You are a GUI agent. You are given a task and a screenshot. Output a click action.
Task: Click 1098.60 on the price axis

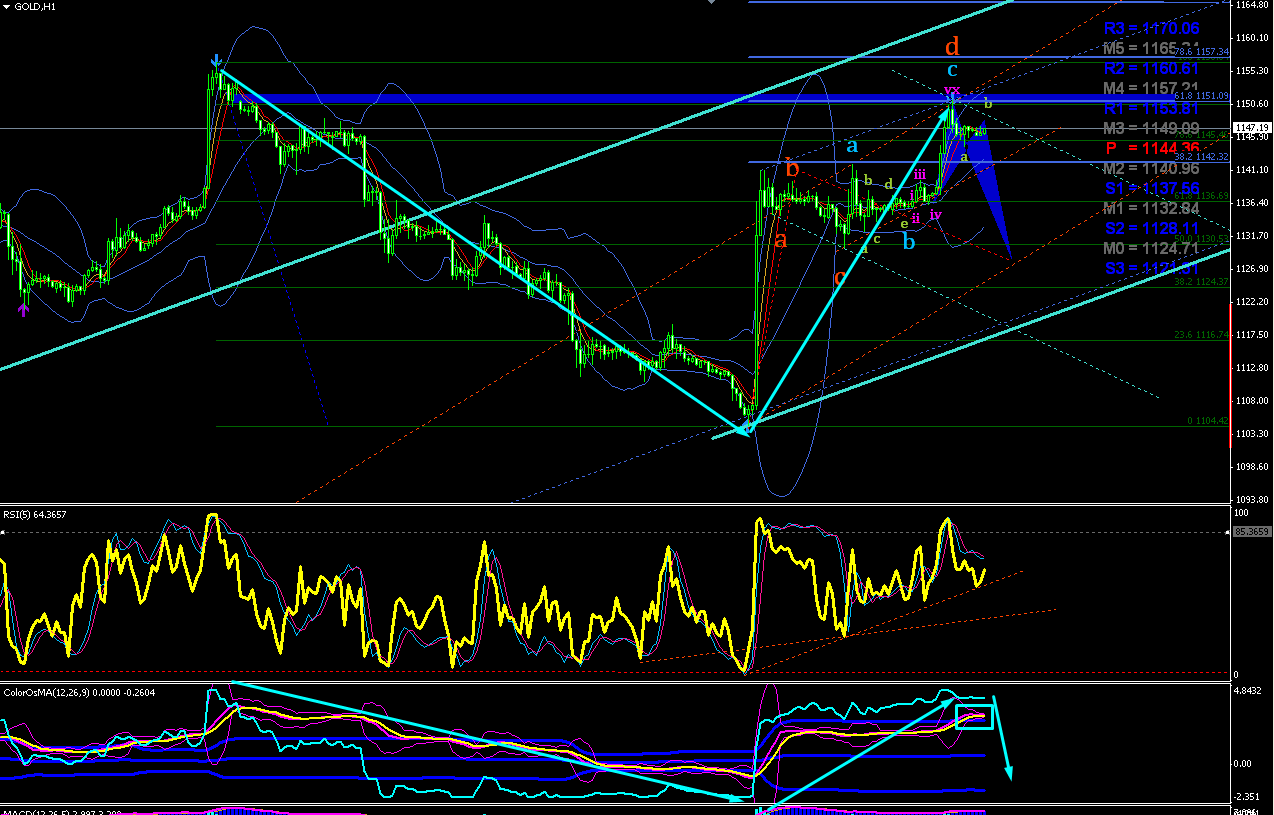click(x=1252, y=467)
